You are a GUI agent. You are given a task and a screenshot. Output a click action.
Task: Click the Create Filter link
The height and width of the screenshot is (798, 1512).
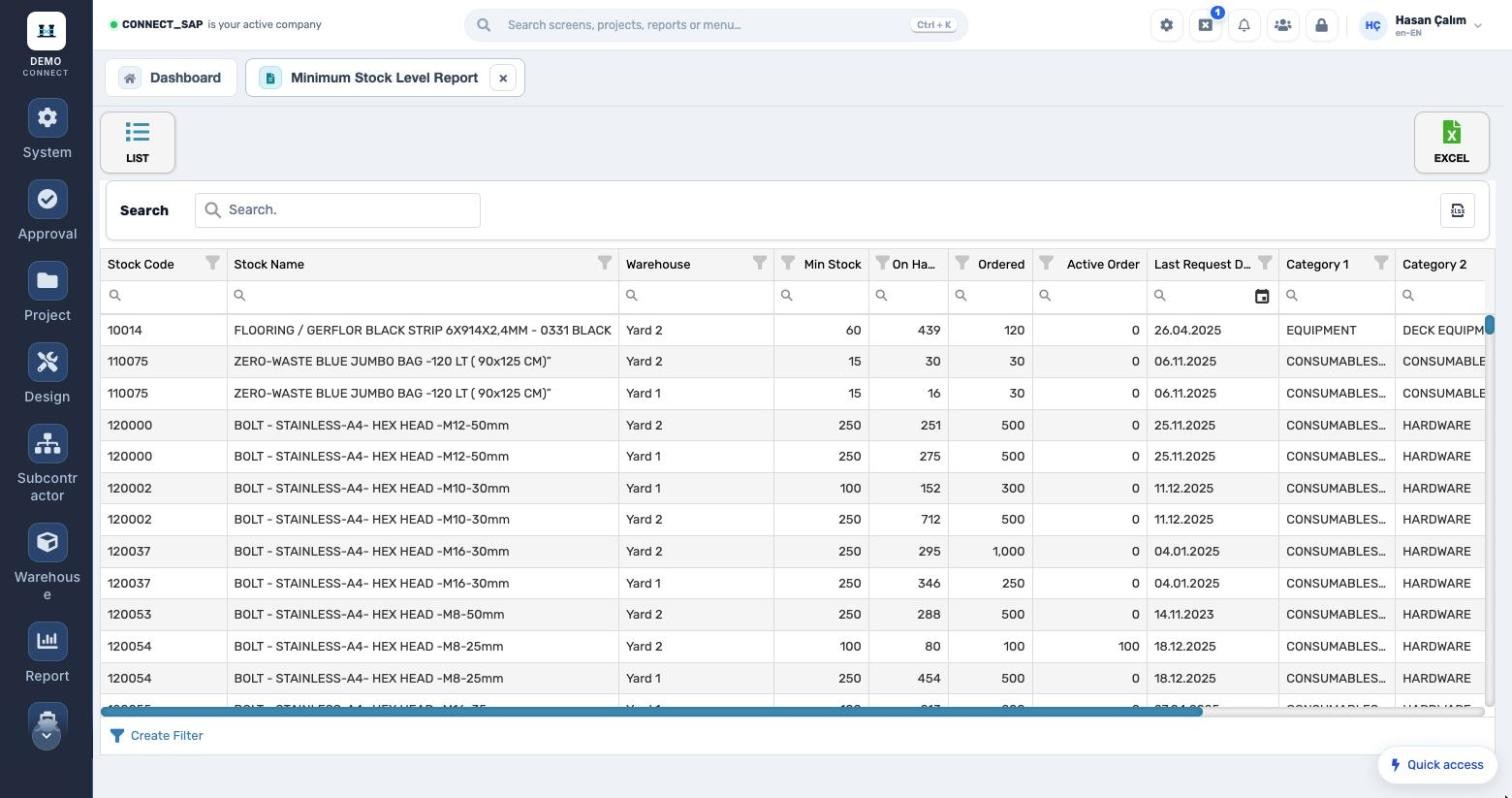pos(156,736)
